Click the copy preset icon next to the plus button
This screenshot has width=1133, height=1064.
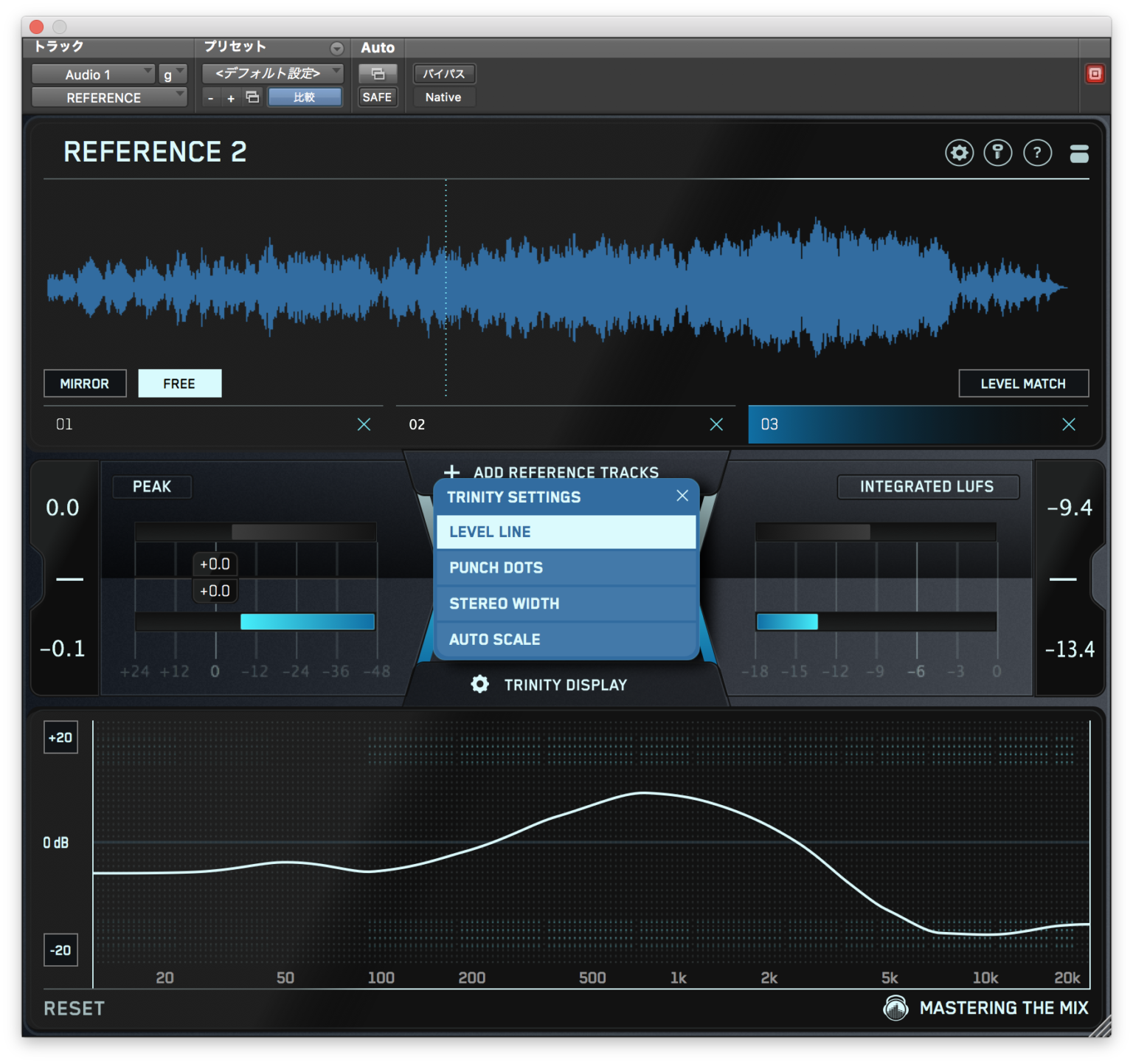pyautogui.click(x=252, y=97)
